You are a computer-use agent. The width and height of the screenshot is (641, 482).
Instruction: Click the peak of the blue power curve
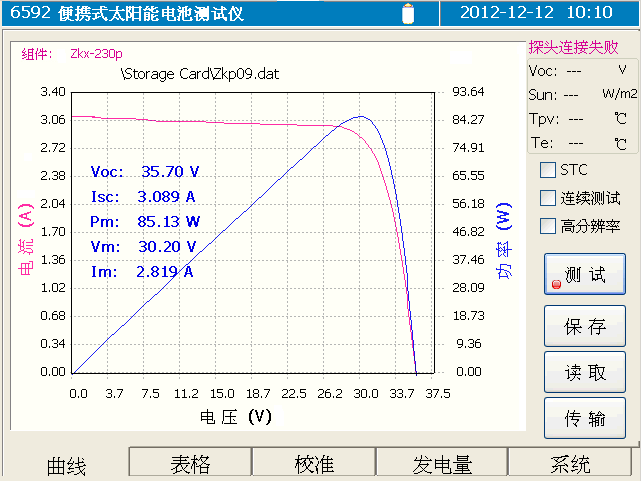[x=362, y=117]
